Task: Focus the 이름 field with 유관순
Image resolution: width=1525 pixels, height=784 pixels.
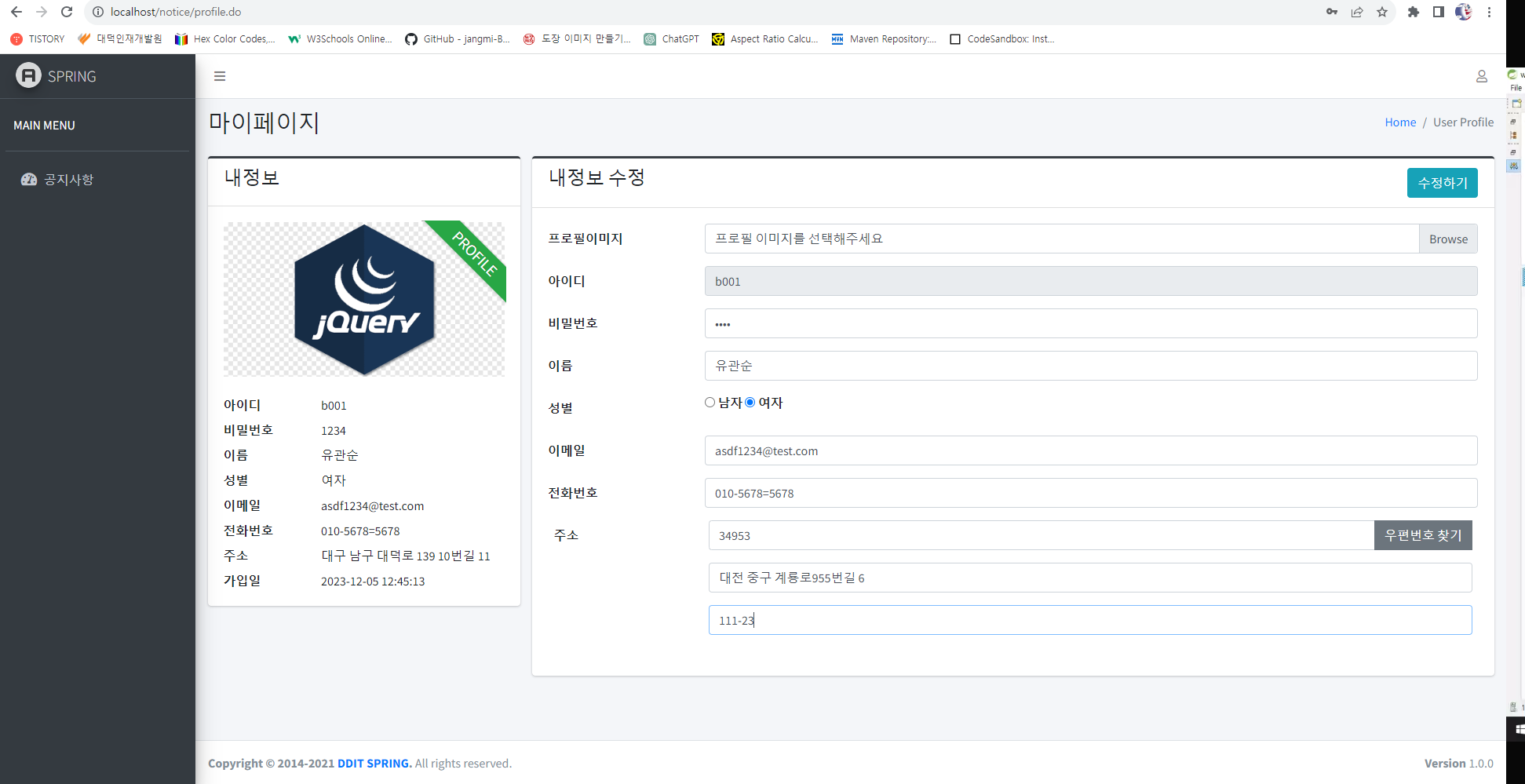Action: [x=1091, y=366]
